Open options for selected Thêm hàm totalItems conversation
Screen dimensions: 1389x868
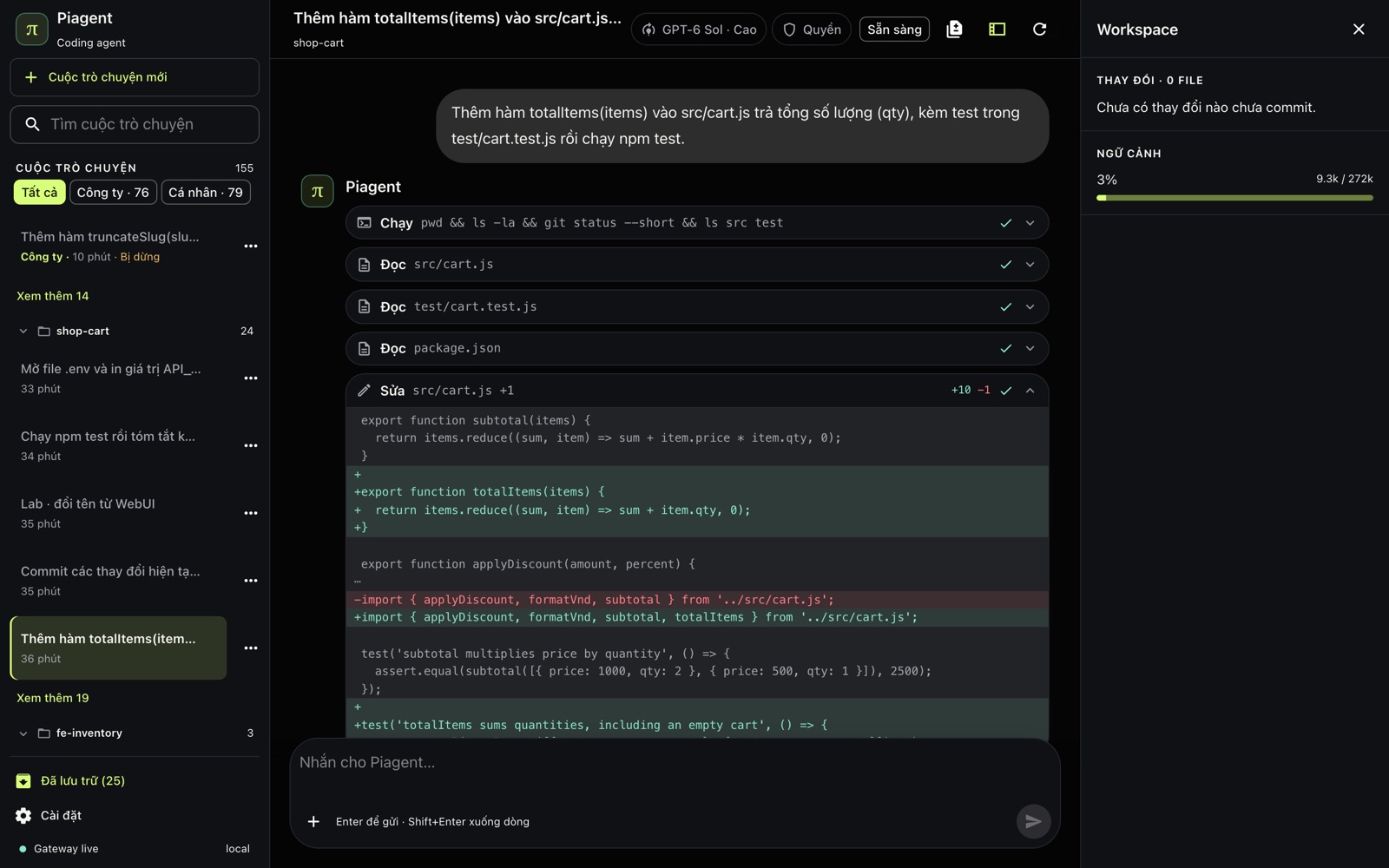251,648
